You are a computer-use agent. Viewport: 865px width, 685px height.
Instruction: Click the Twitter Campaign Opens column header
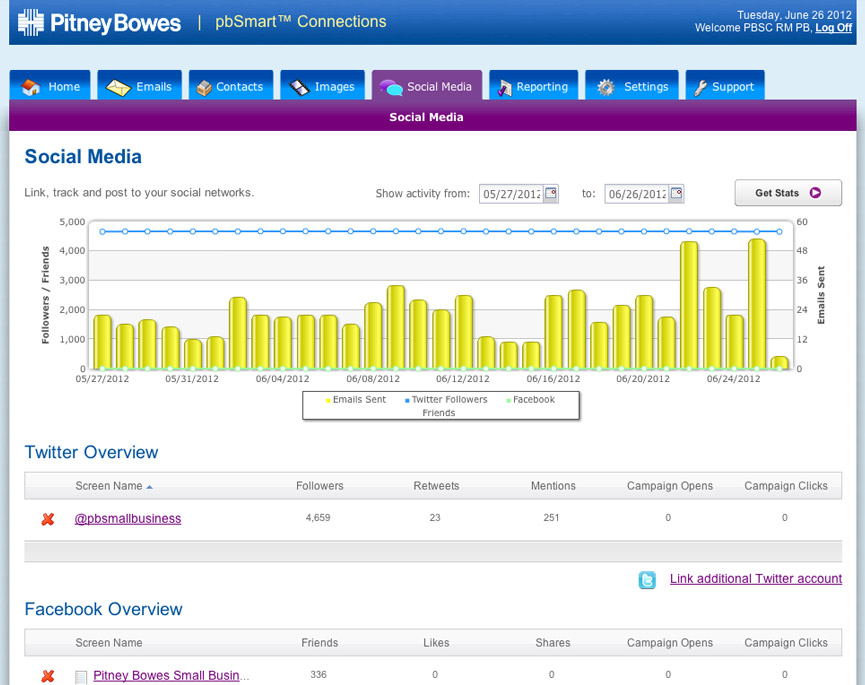click(670, 486)
